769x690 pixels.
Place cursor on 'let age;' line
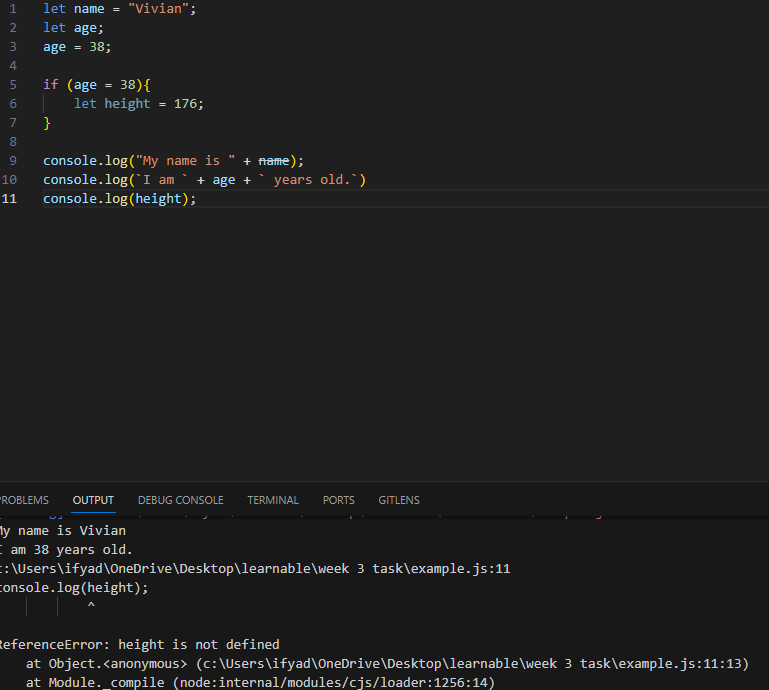pyautogui.click(x=74, y=28)
